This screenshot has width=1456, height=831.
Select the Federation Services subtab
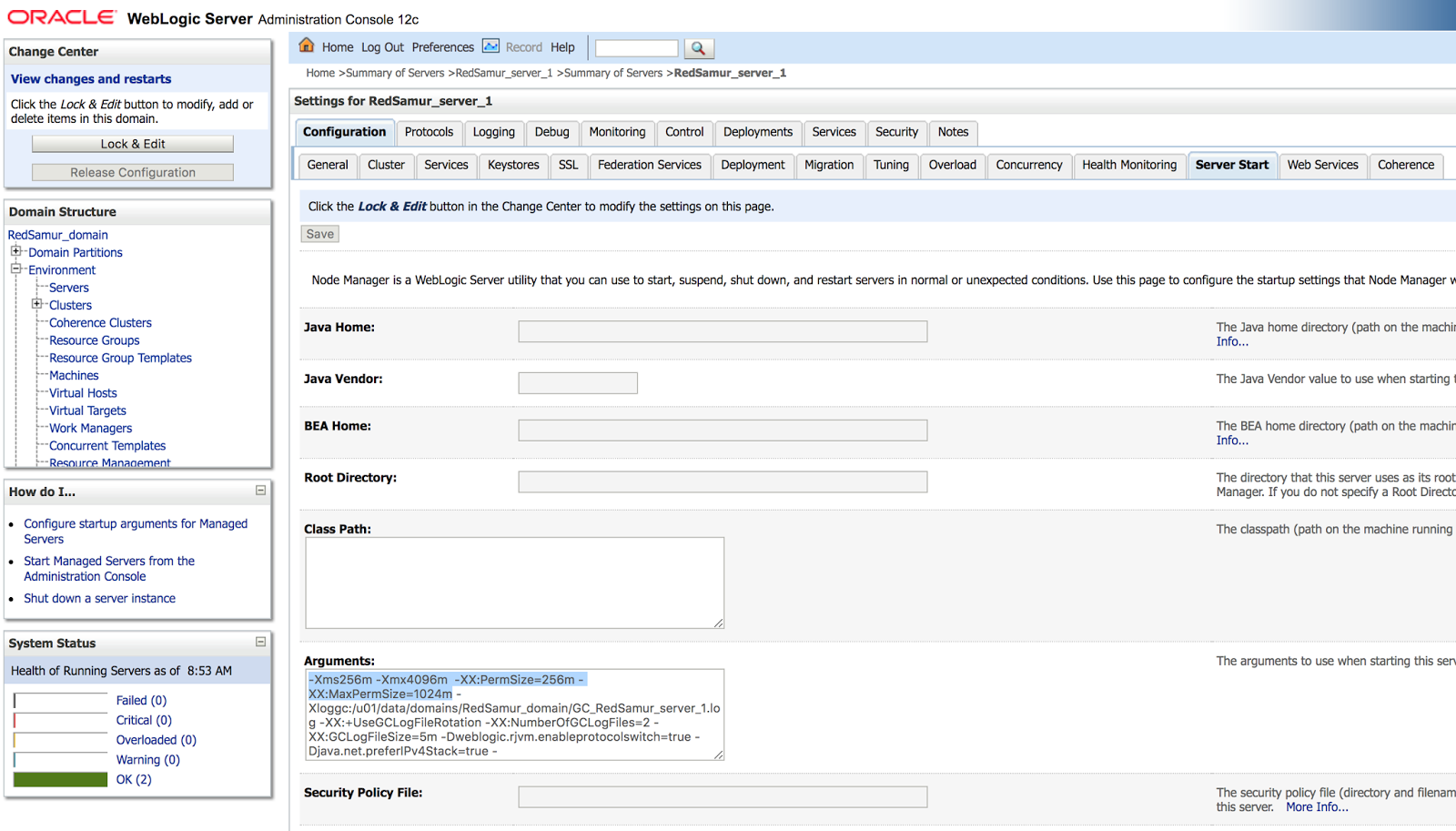[x=650, y=165]
